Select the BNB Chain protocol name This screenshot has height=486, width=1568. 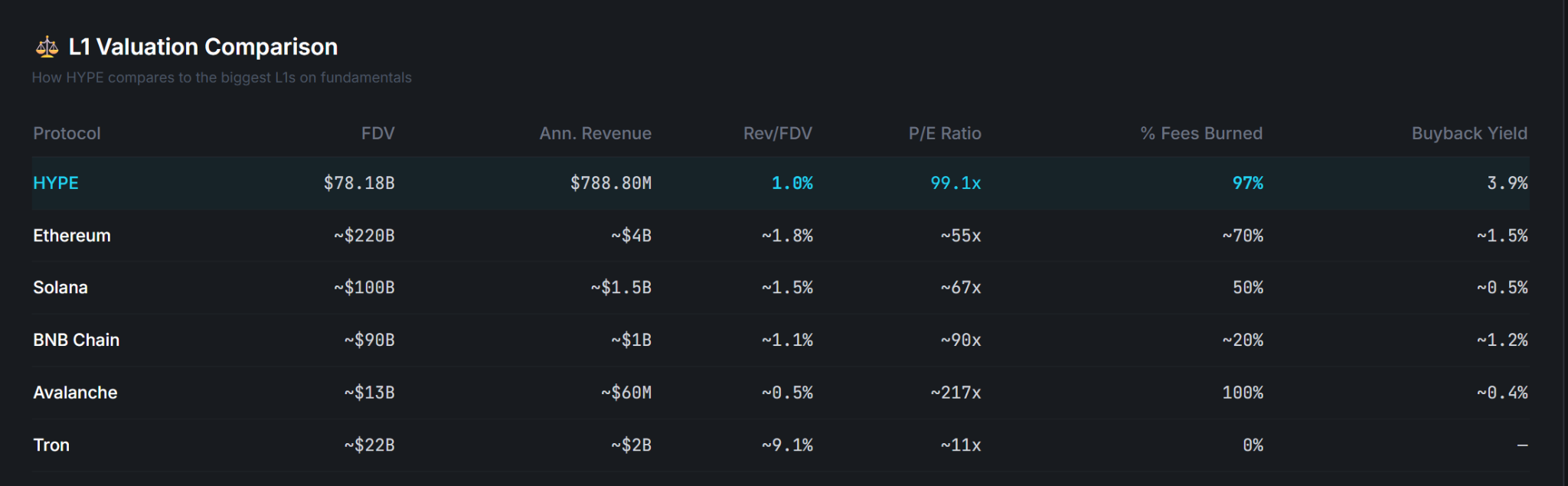[x=77, y=340]
